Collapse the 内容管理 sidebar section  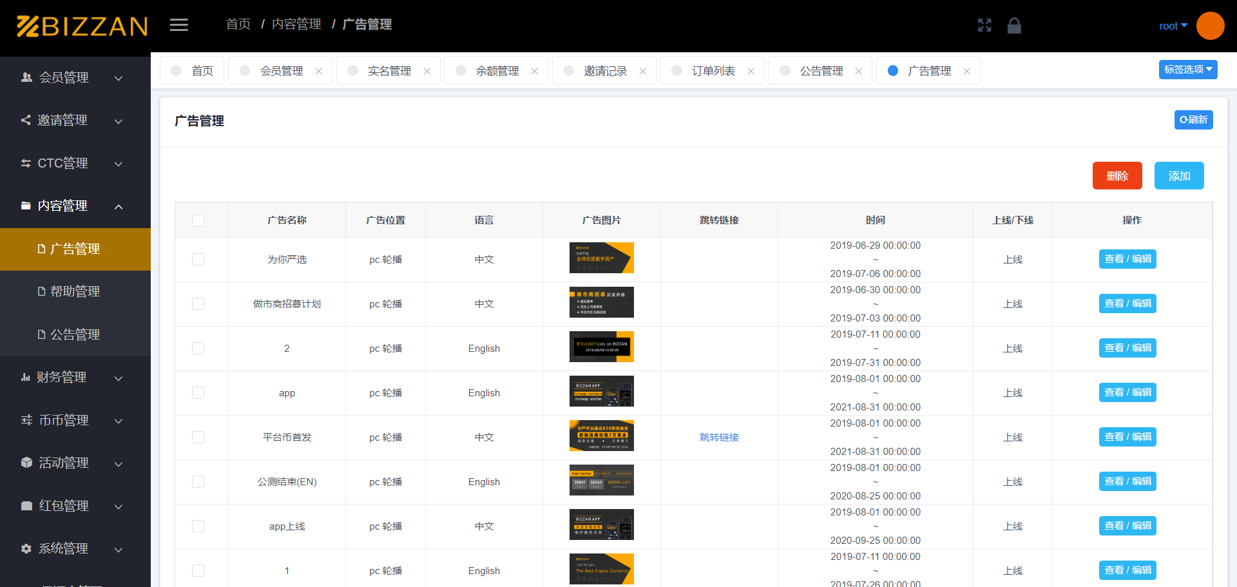[x=75, y=205]
